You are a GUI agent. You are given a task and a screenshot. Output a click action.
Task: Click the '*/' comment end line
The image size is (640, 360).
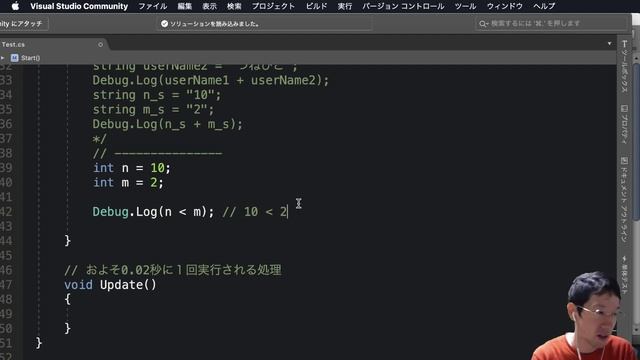(x=100, y=139)
